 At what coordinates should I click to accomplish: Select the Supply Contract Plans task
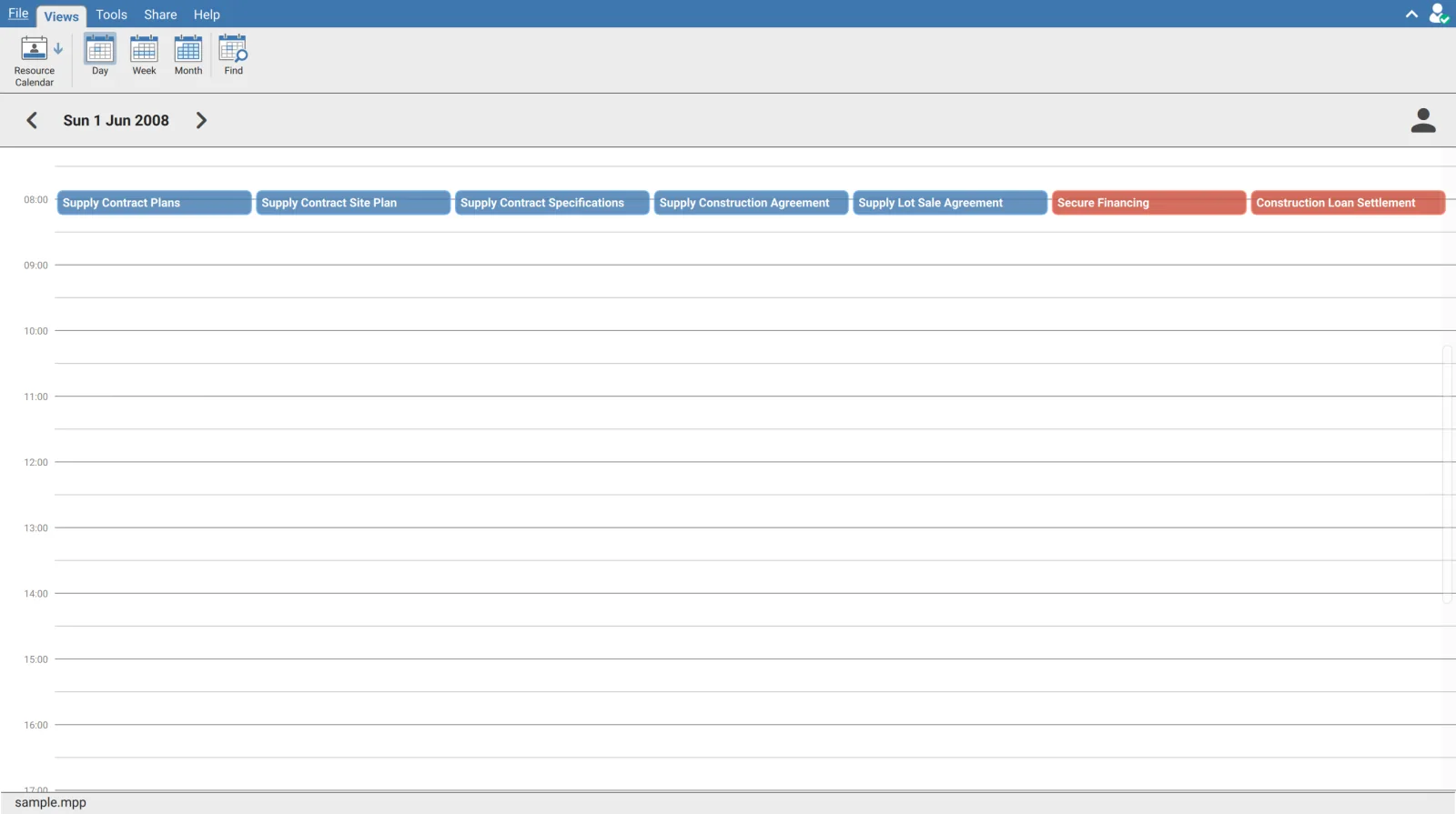pyautogui.click(x=154, y=203)
